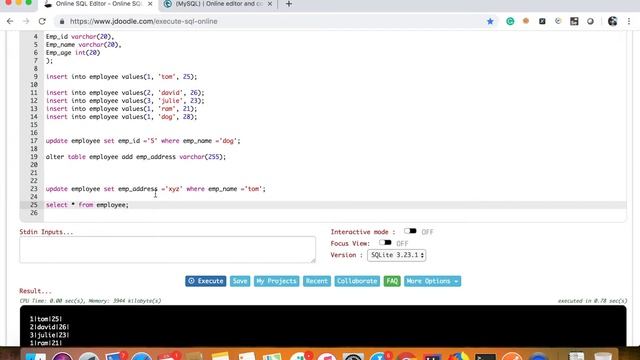Click the update emp_address 'xyz' line
Screen dimensions: 640x360
click(x=156, y=189)
